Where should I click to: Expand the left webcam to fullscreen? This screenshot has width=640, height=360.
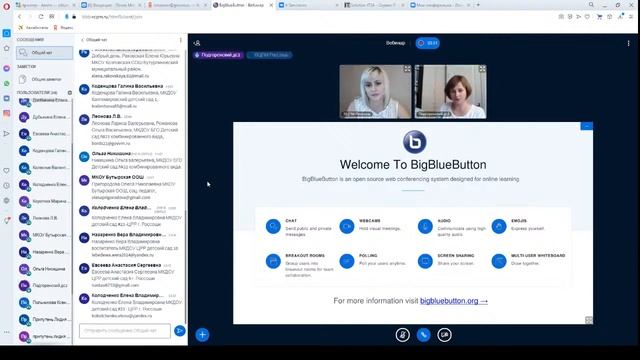click(407, 69)
